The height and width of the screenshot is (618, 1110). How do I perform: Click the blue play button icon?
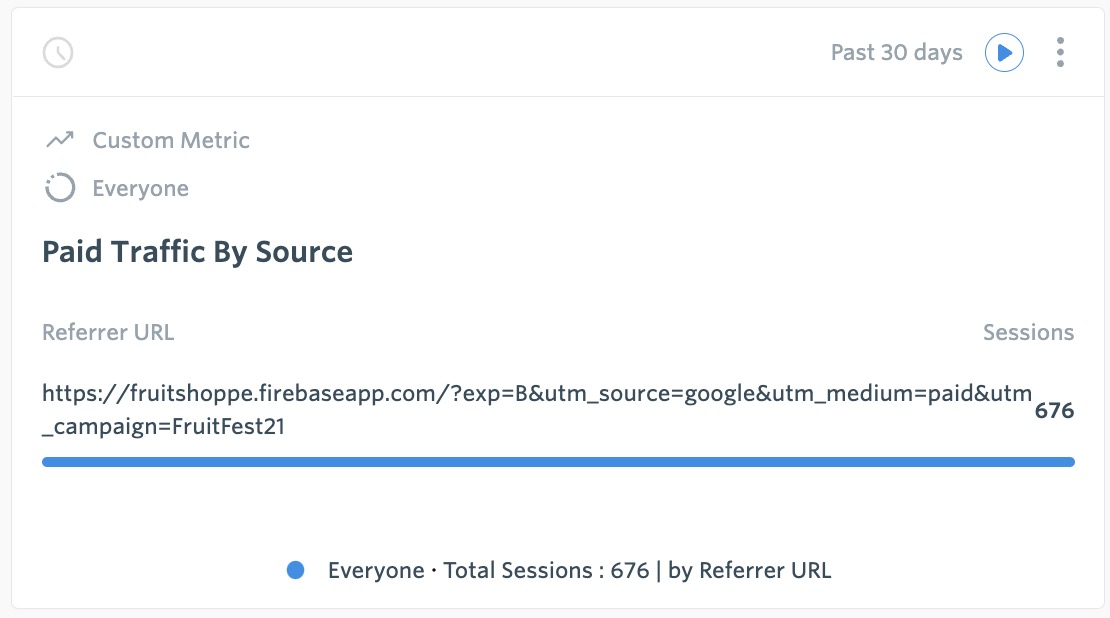(1004, 52)
